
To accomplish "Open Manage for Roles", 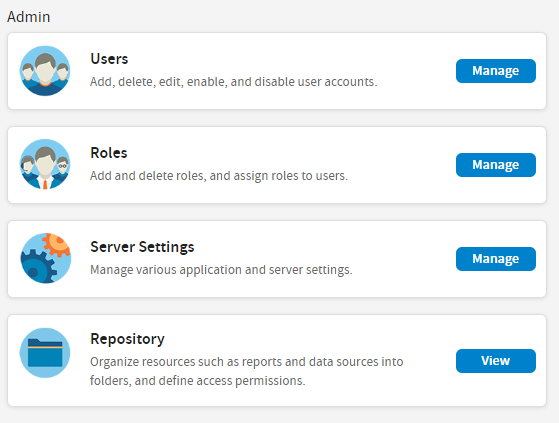I will (496, 165).
